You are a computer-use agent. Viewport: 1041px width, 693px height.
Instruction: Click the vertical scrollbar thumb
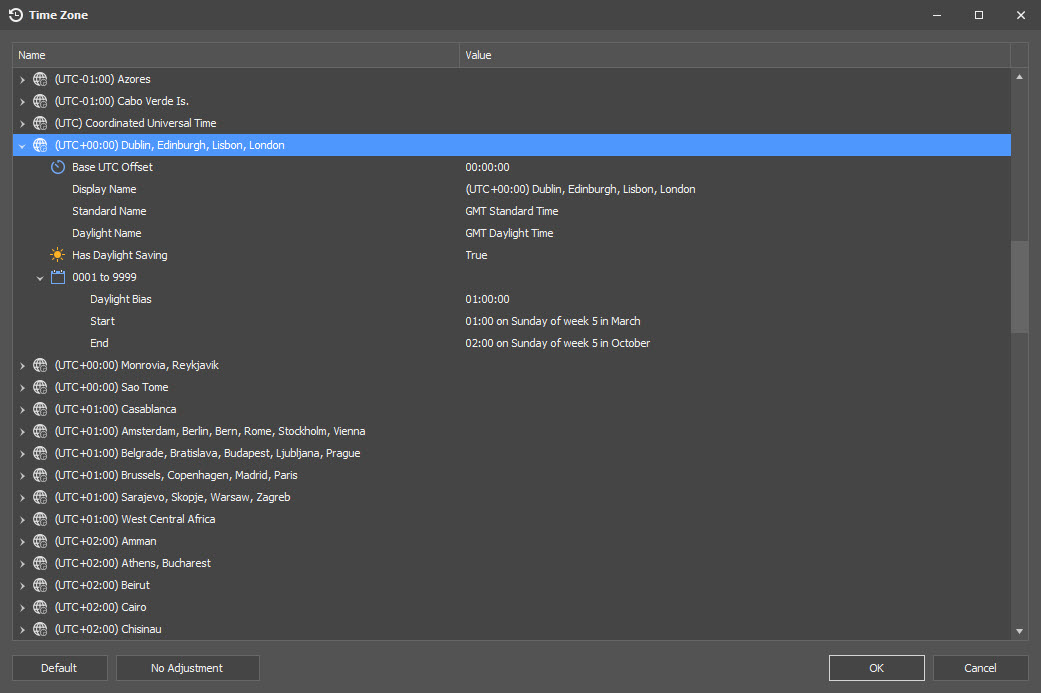tap(1019, 287)
